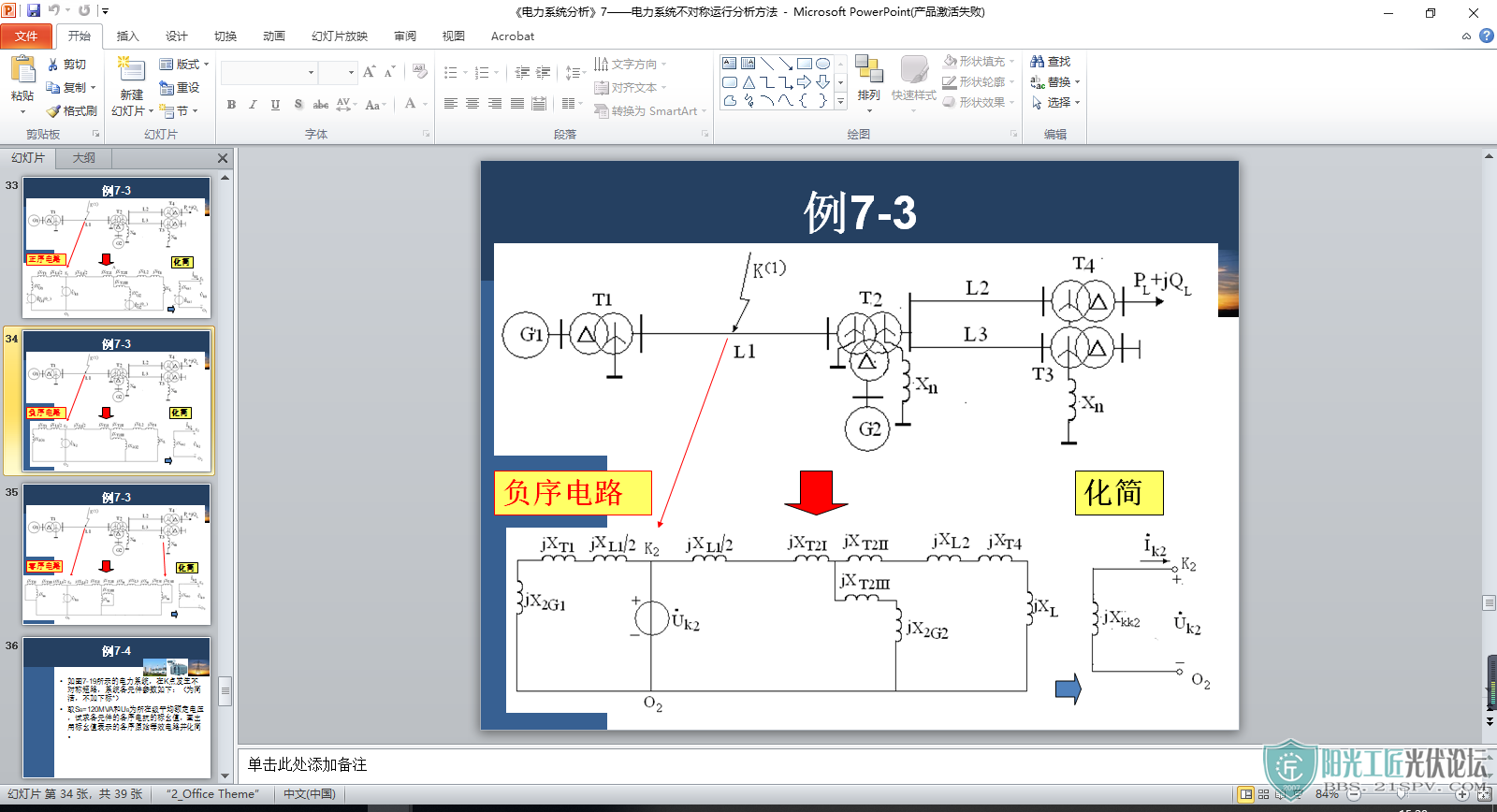Click the Quick Styles (快速样式) icon

click(913, 70)
